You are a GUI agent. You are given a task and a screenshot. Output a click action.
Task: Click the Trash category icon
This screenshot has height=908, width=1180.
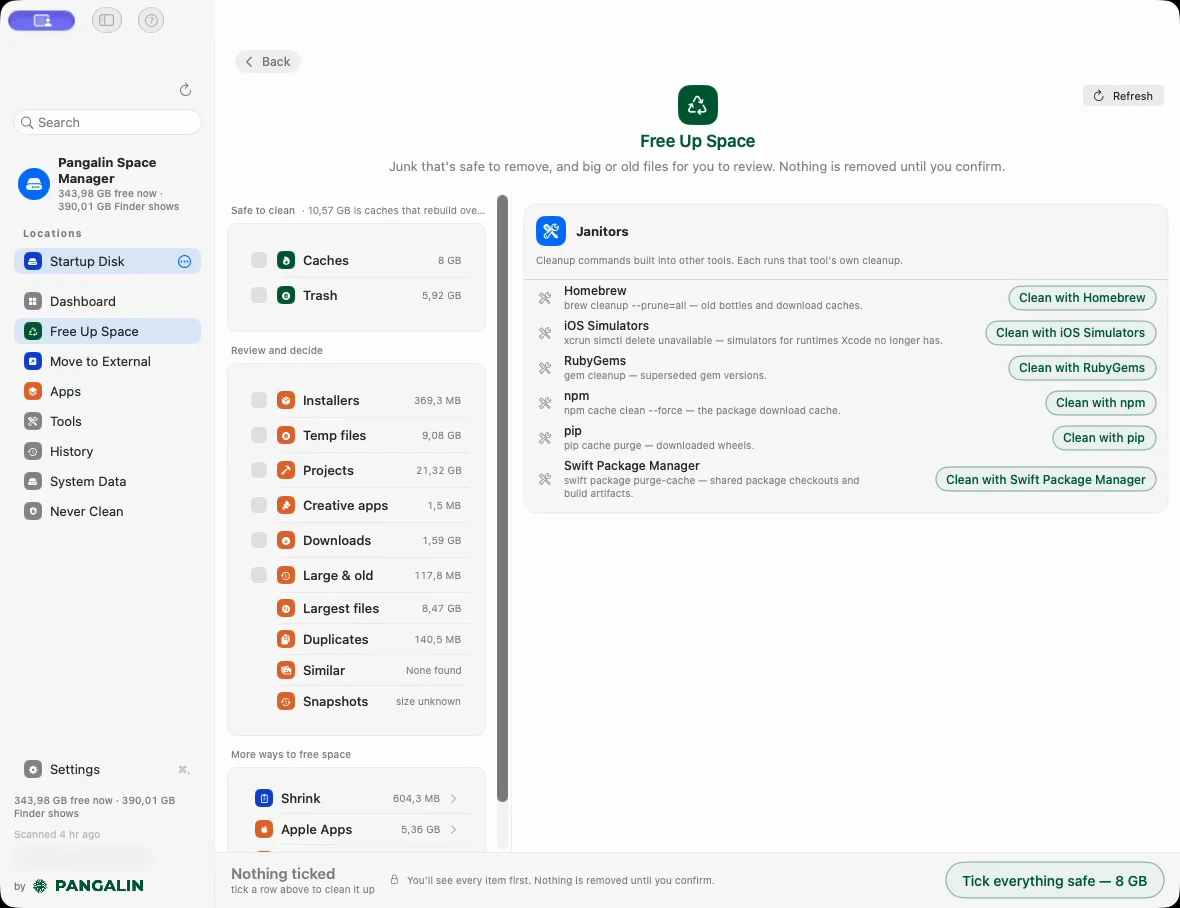pos(286,295)
